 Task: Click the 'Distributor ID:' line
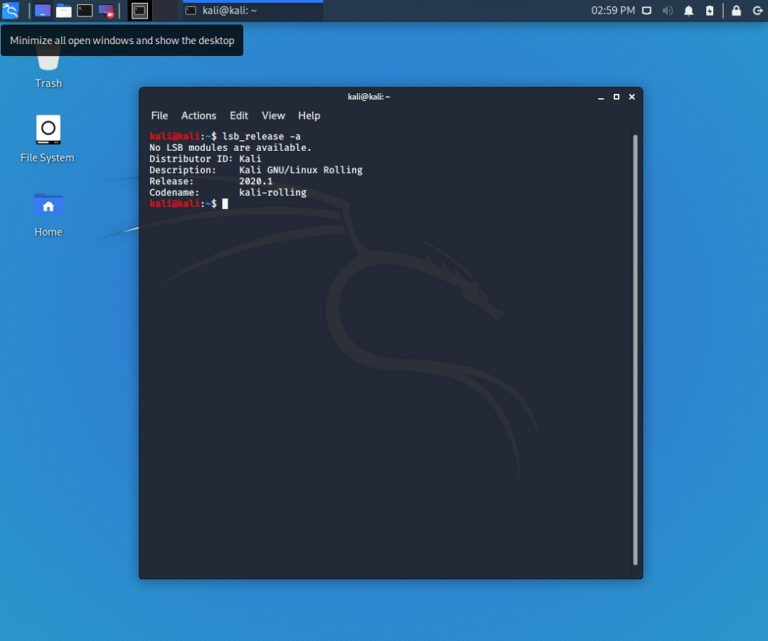205,159
